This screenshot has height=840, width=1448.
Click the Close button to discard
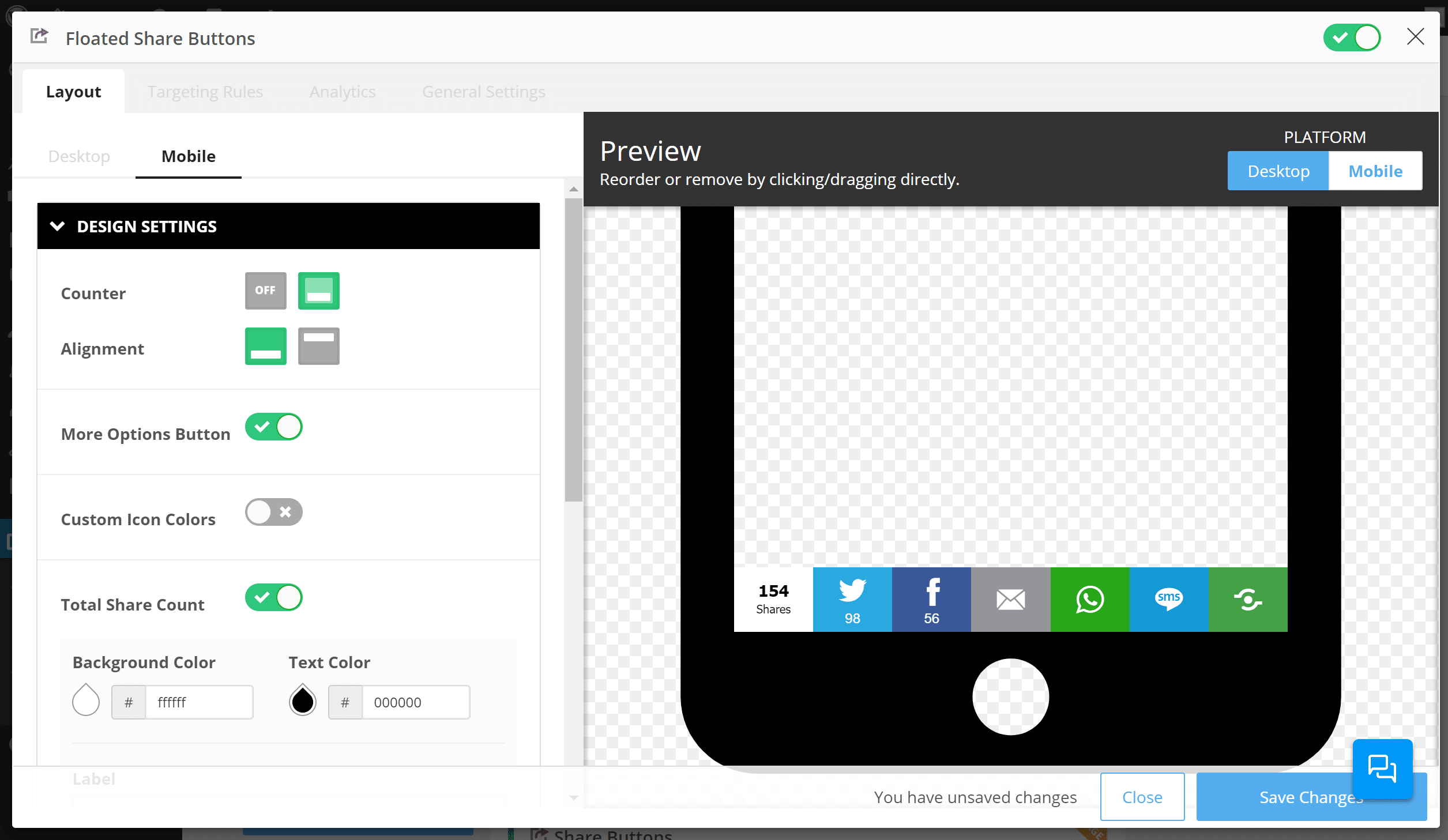[1142, 797]
